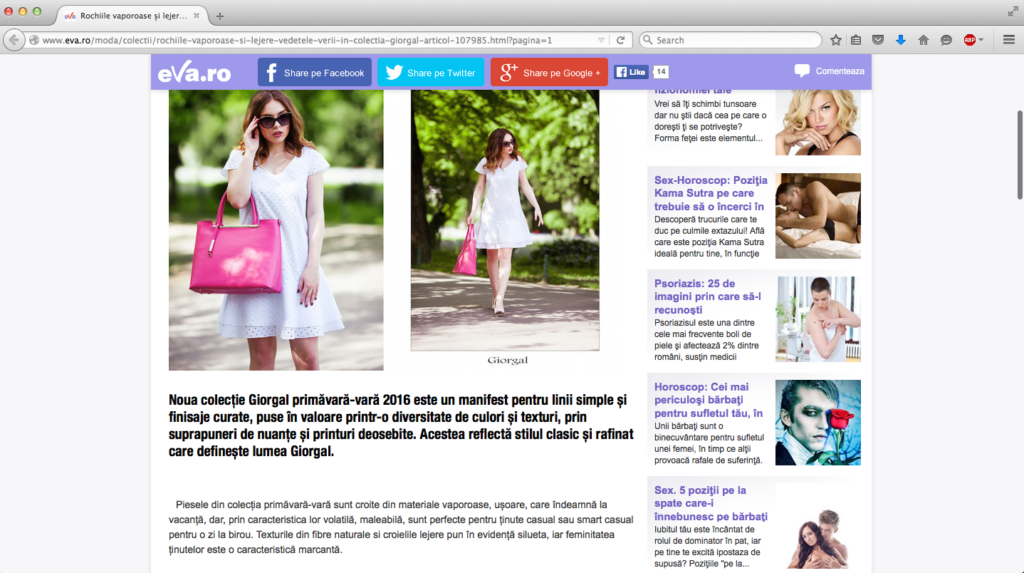
Task: Open the Comenteaza comments link
Action: pos(829,71)
